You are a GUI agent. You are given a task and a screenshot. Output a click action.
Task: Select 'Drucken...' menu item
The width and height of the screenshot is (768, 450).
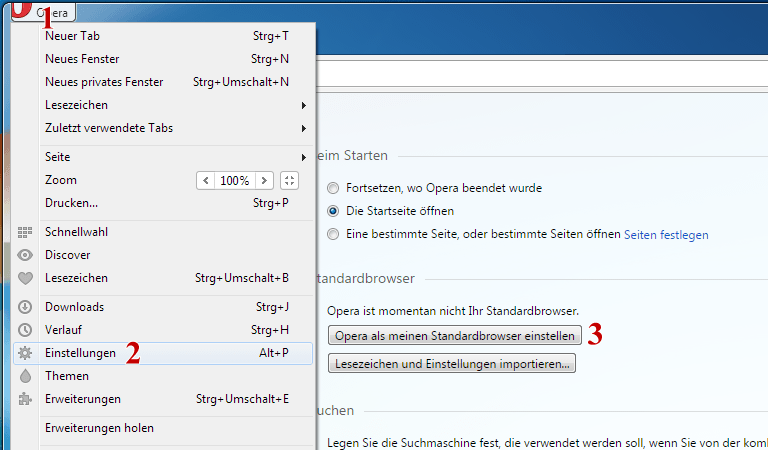click(163, 203)
